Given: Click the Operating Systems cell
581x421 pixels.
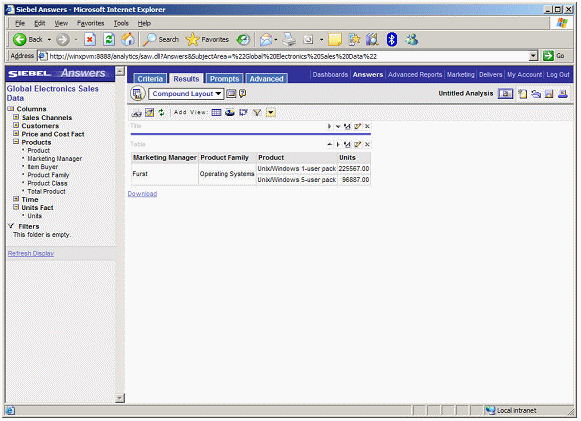Looking at the screenshot, I should pyautogui.click(x=227, y=174).
